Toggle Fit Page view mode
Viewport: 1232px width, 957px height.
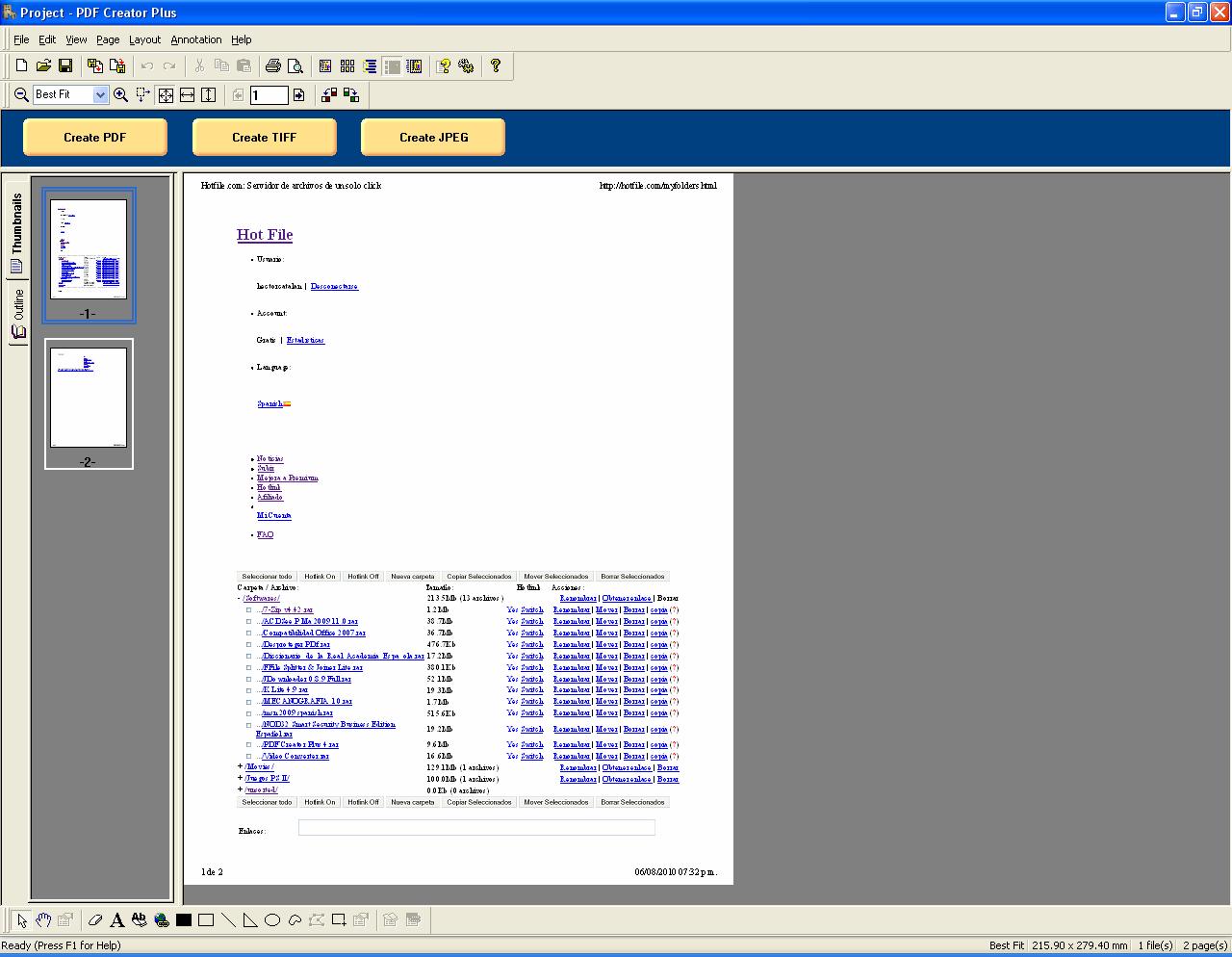[166, 94]
